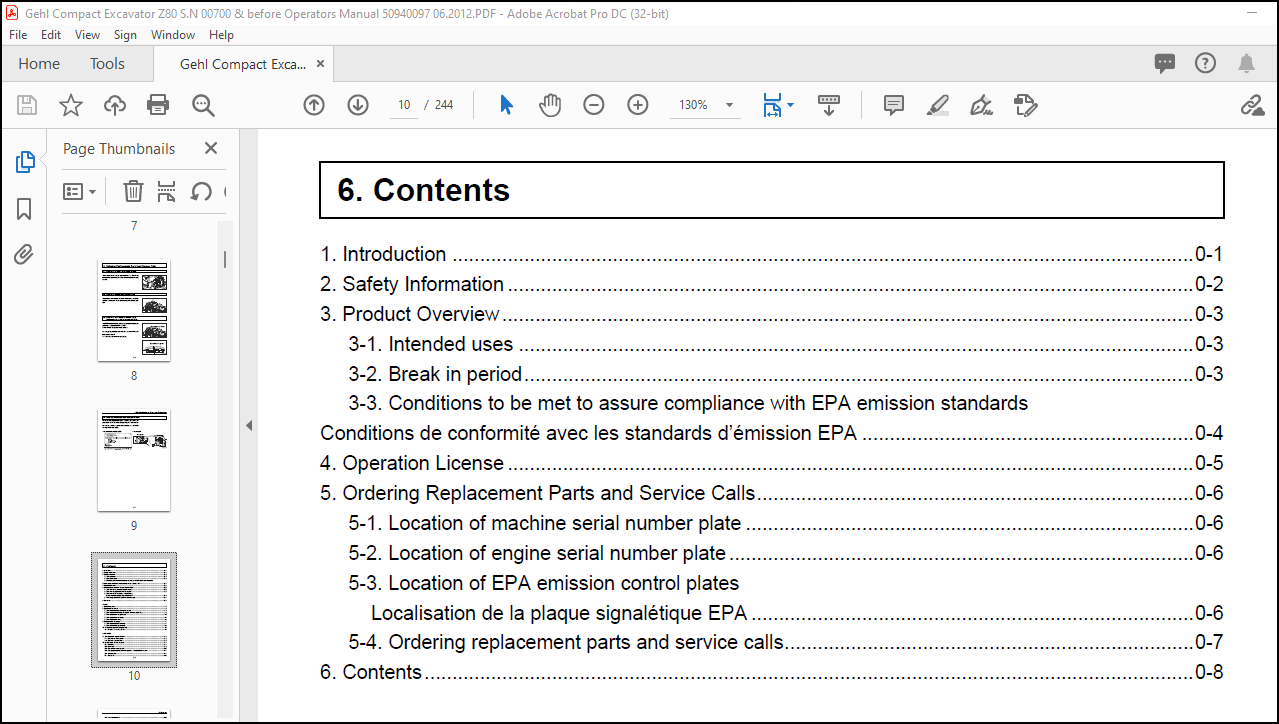Select the page 8 thumbnail
Screen dimensions: 1279x724
coord(134,310)
